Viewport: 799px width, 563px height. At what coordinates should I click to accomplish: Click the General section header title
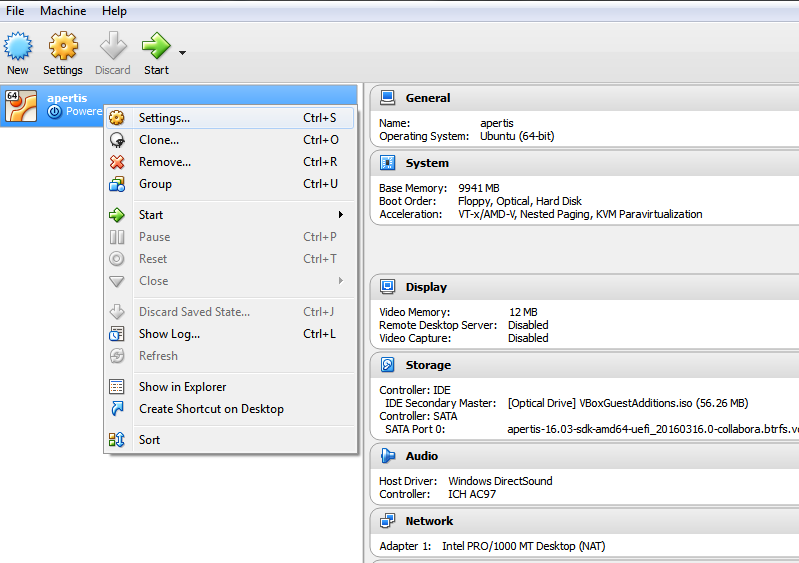428,98
